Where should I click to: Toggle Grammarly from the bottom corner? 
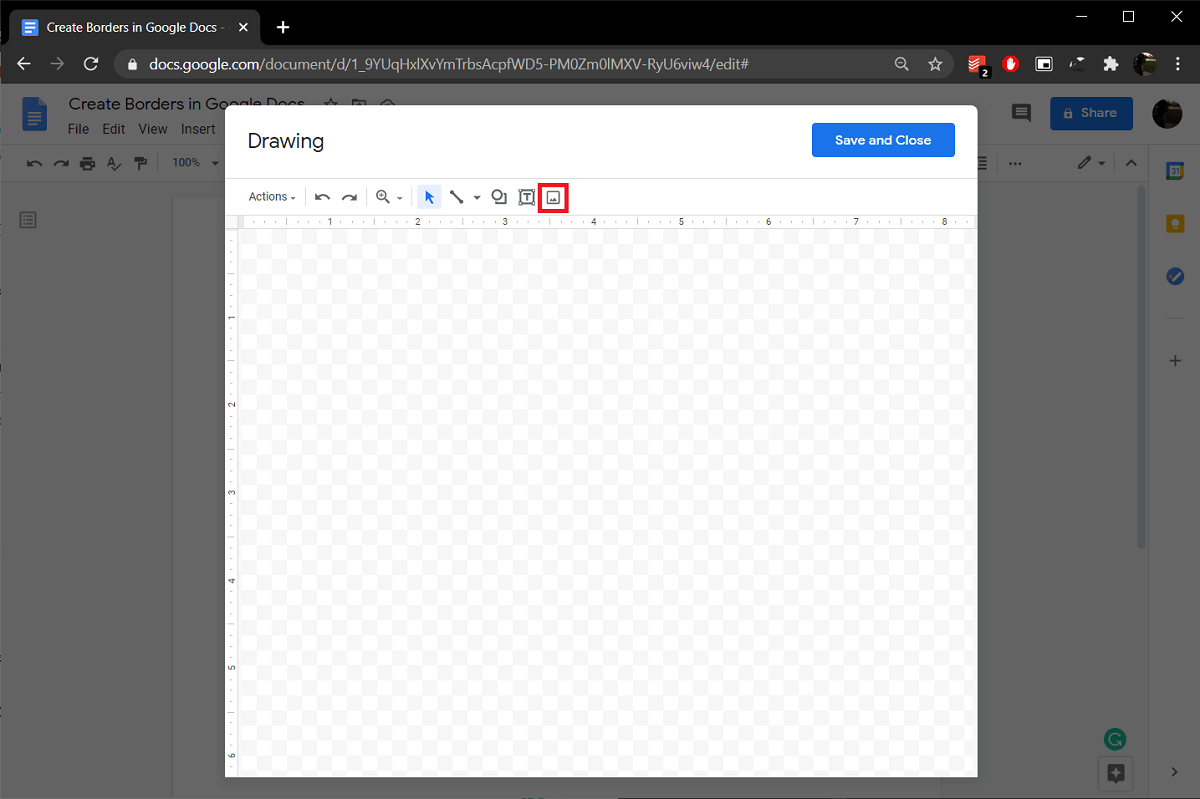pos(1115,739)
